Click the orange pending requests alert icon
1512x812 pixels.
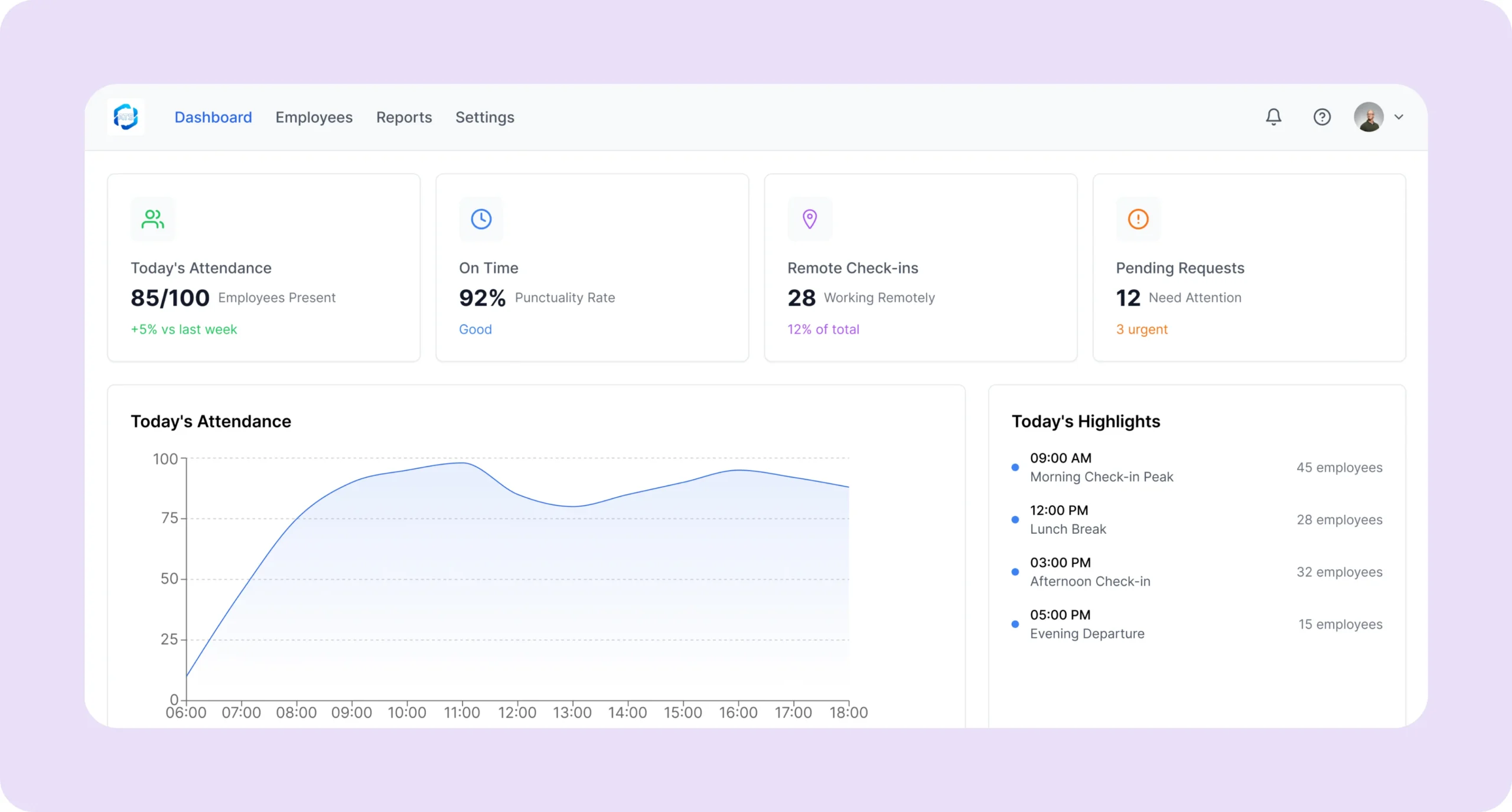tap(1138, 219)
